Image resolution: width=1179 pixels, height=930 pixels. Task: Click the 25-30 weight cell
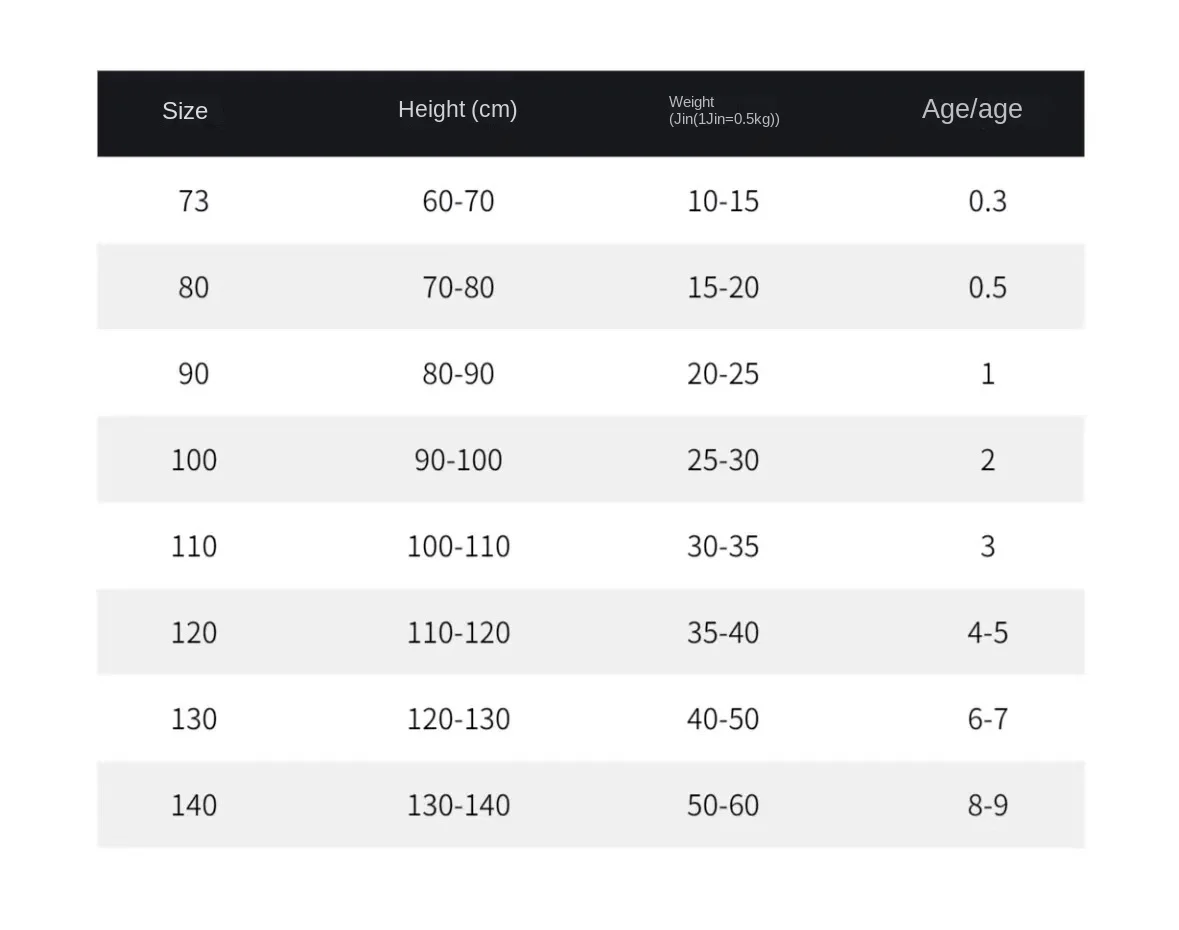(x=722, y=460)
